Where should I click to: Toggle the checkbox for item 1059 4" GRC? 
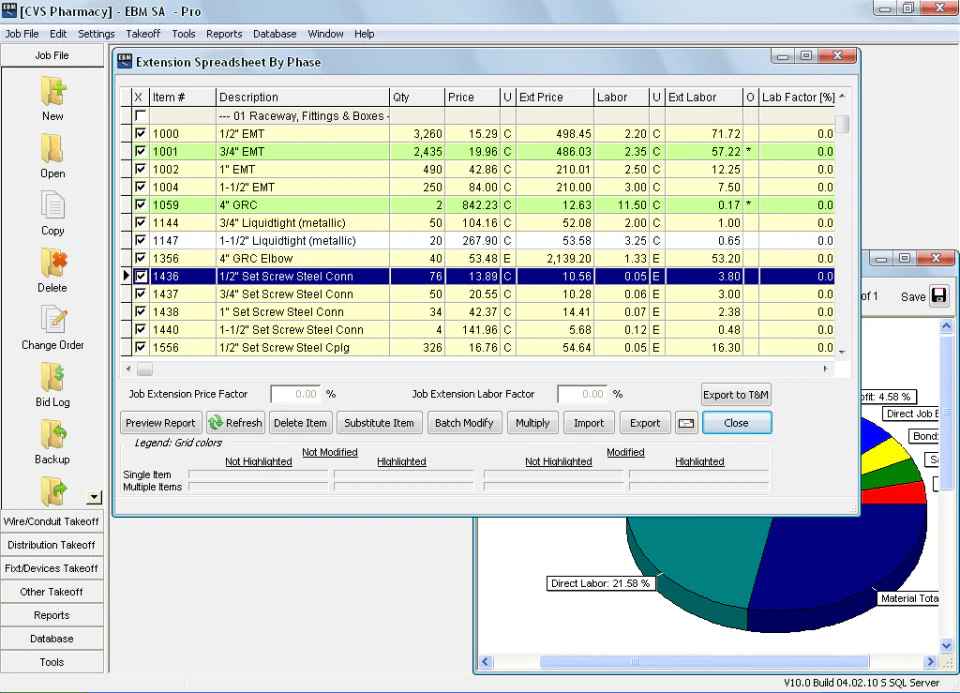(x=140, y=204)
